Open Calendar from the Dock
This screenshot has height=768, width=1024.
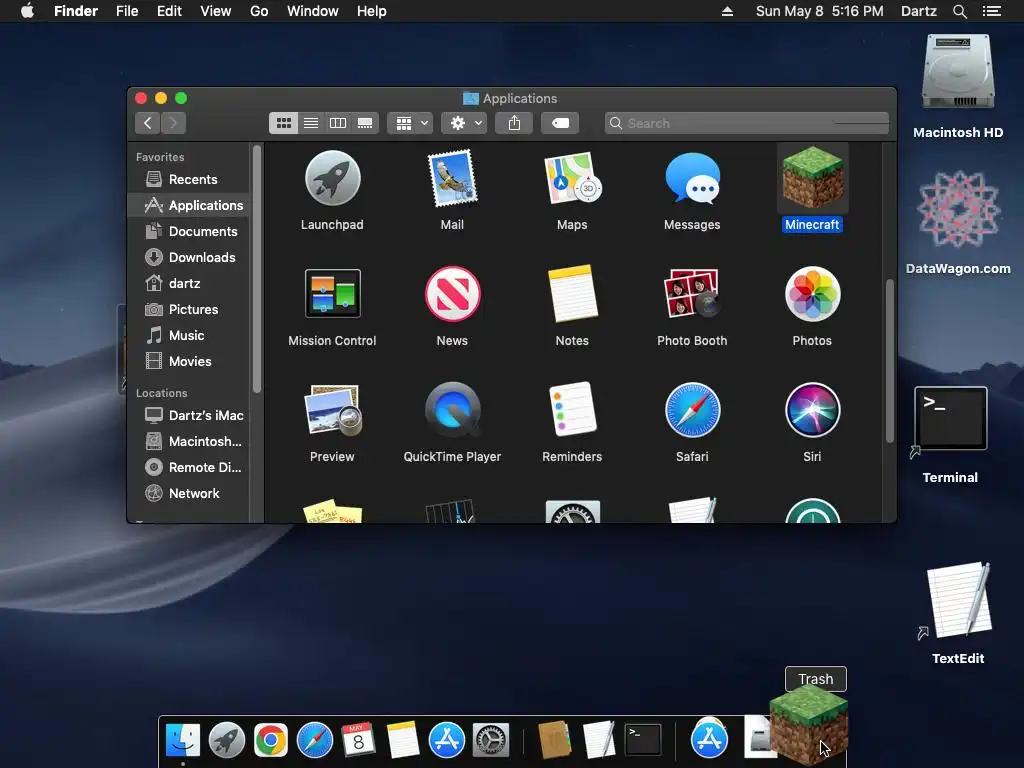tap(359, 741)
